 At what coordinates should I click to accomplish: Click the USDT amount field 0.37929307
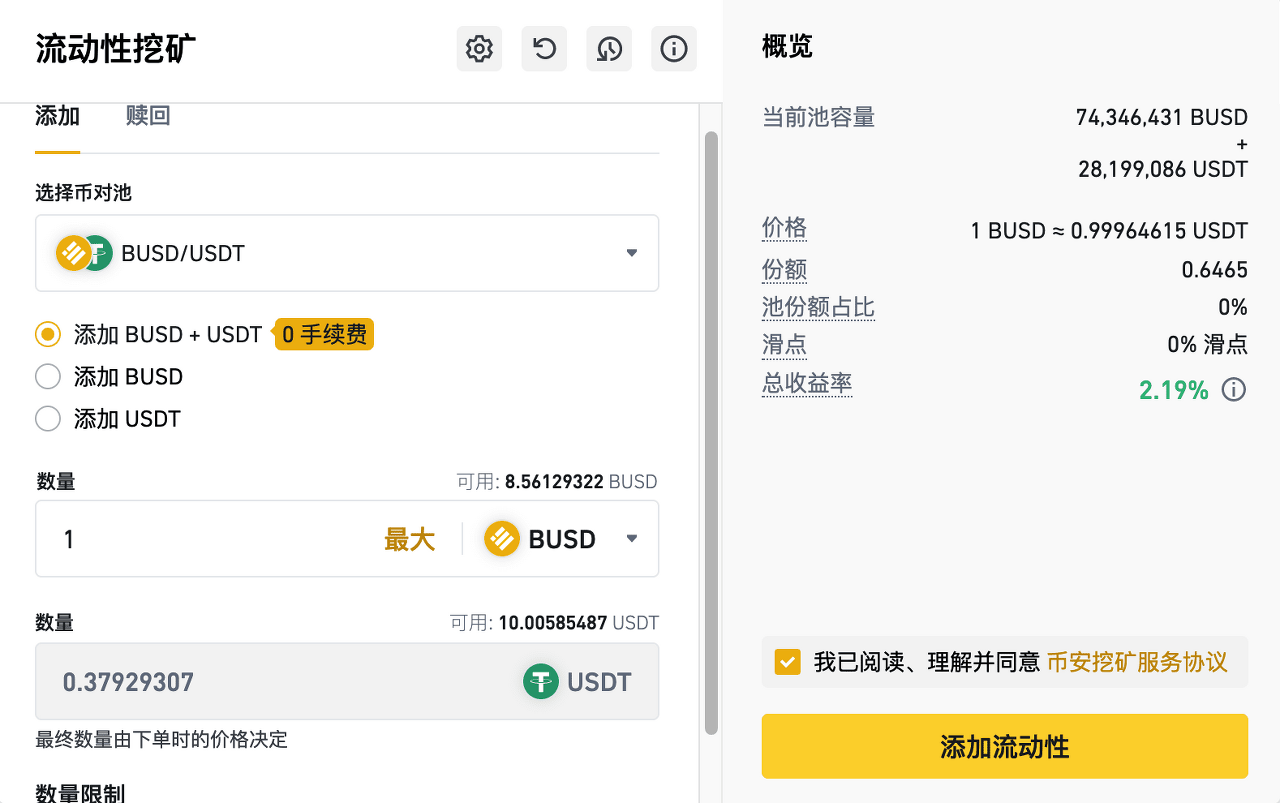(347, 681)
